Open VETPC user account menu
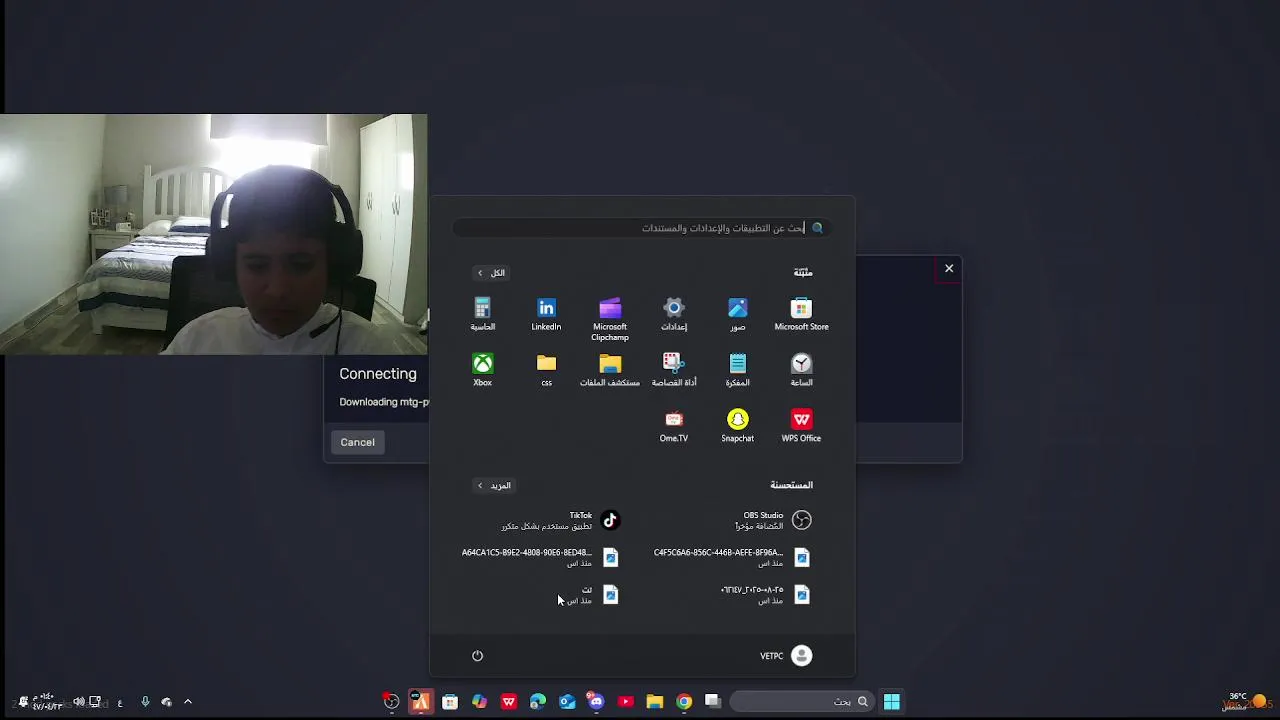 click(786, 656)
